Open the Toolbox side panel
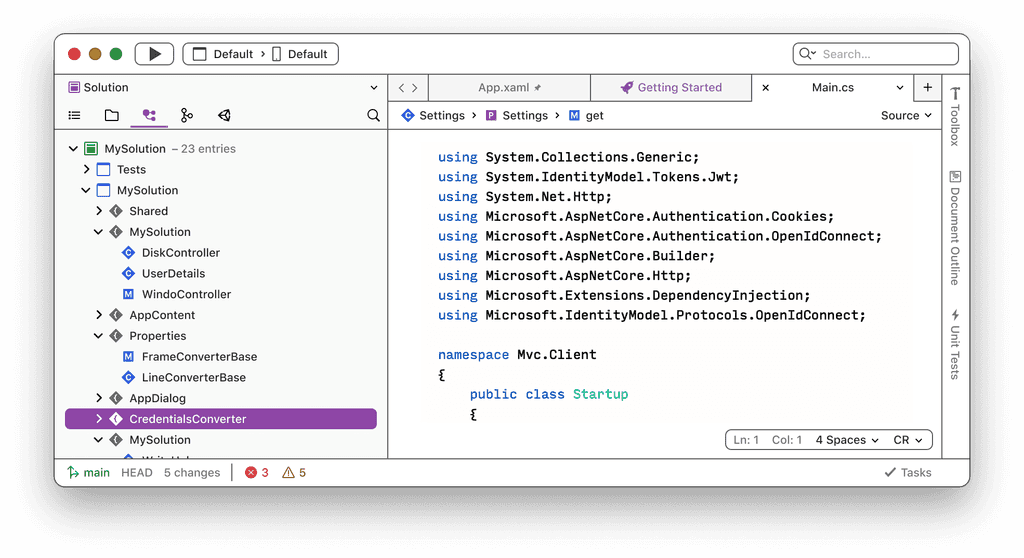Viewport: 1024px width, 558px height. (955, 116)
